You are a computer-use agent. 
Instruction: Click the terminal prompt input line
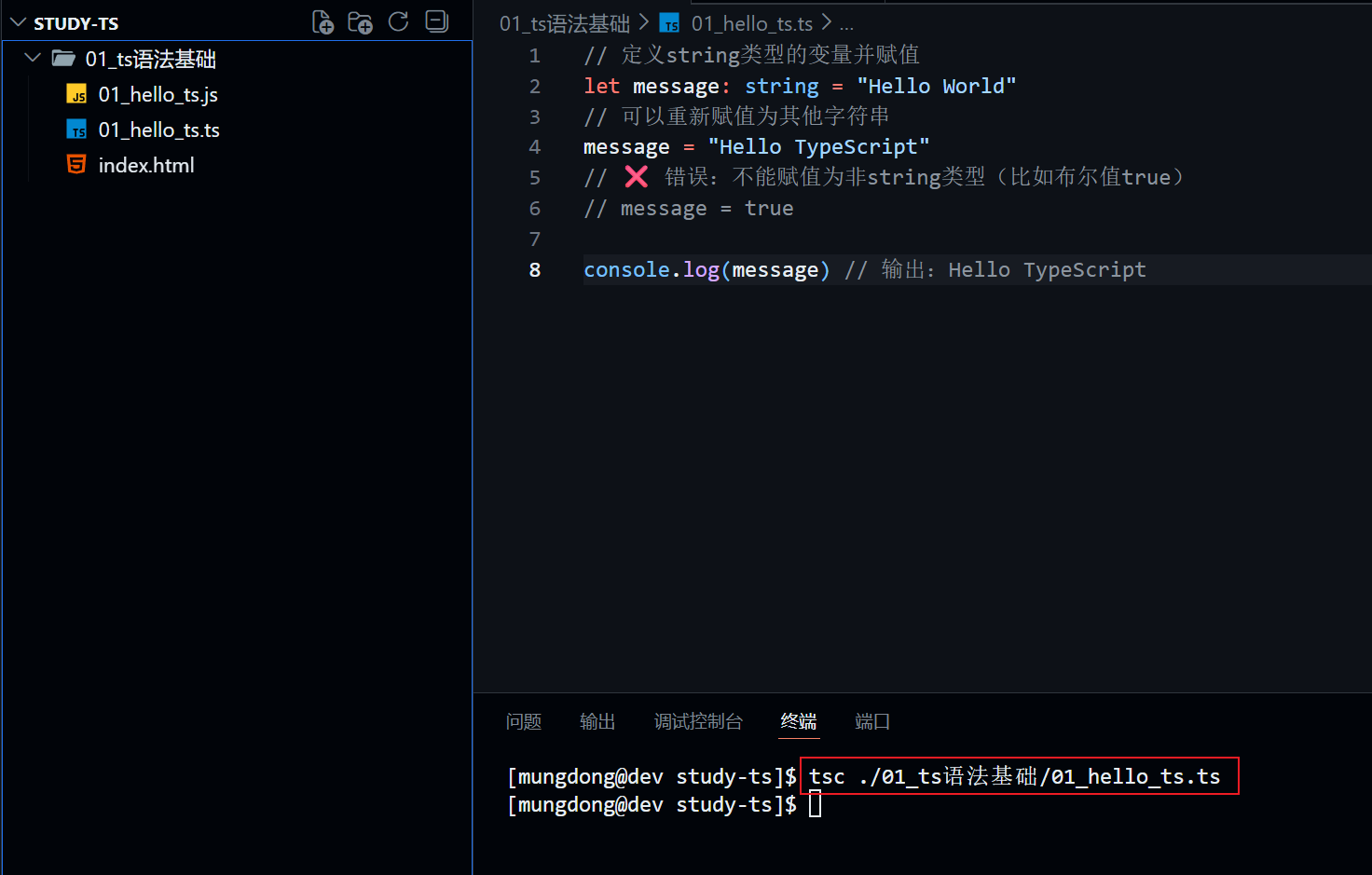[x=815, y=803]
